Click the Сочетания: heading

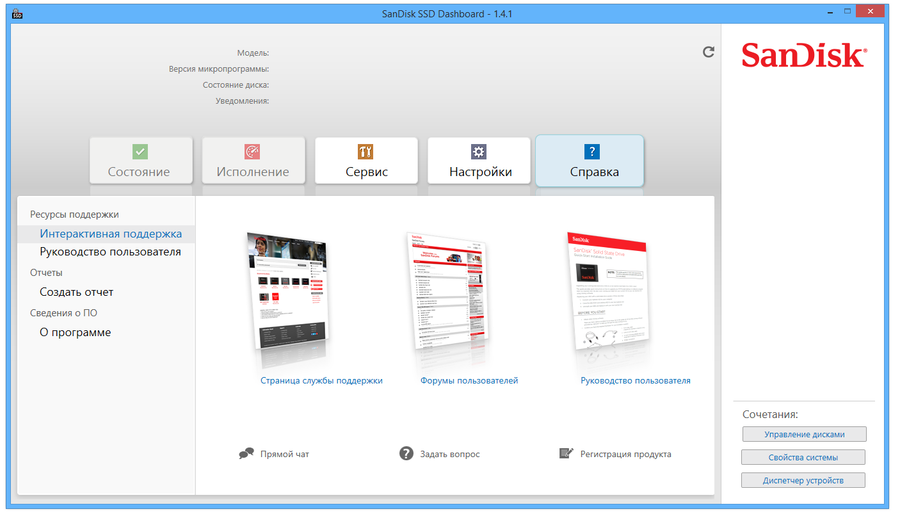click(x=770, y=414)
